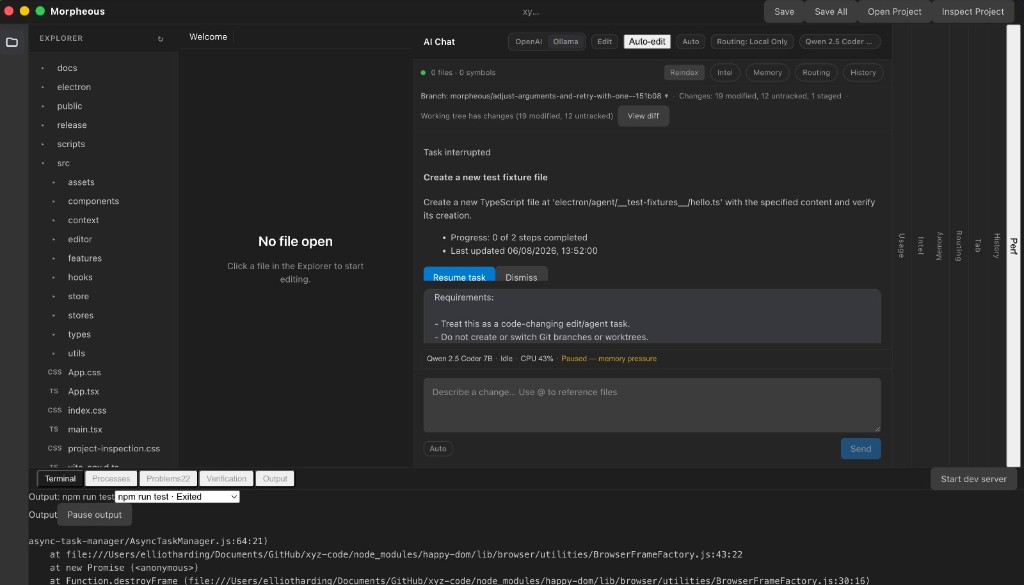Click the Reindex button
The height and width of the screenshot is (585, 1024).
click(684, 72)
